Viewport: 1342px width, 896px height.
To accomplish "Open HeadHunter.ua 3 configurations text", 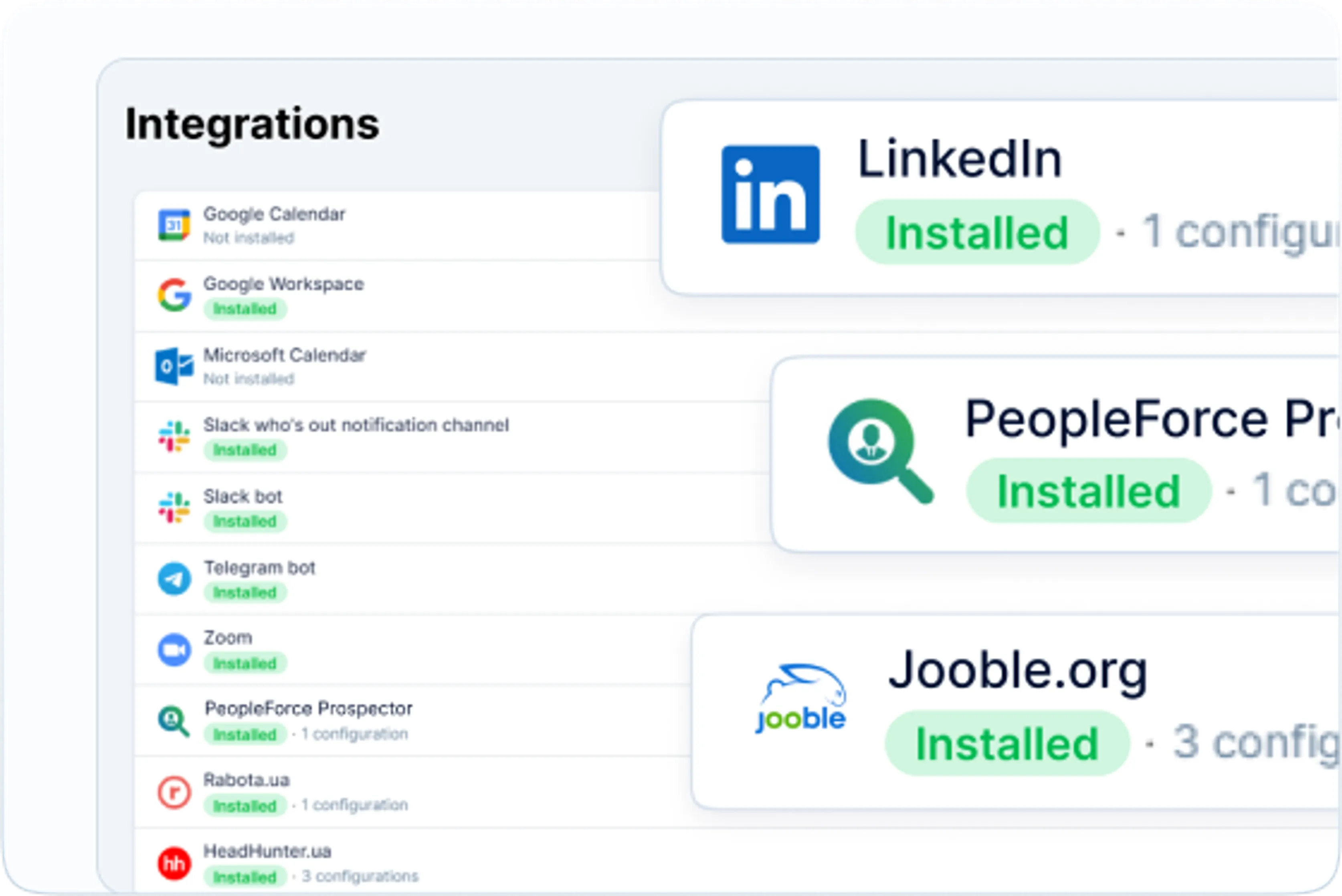I will click(x=360, y=876).
